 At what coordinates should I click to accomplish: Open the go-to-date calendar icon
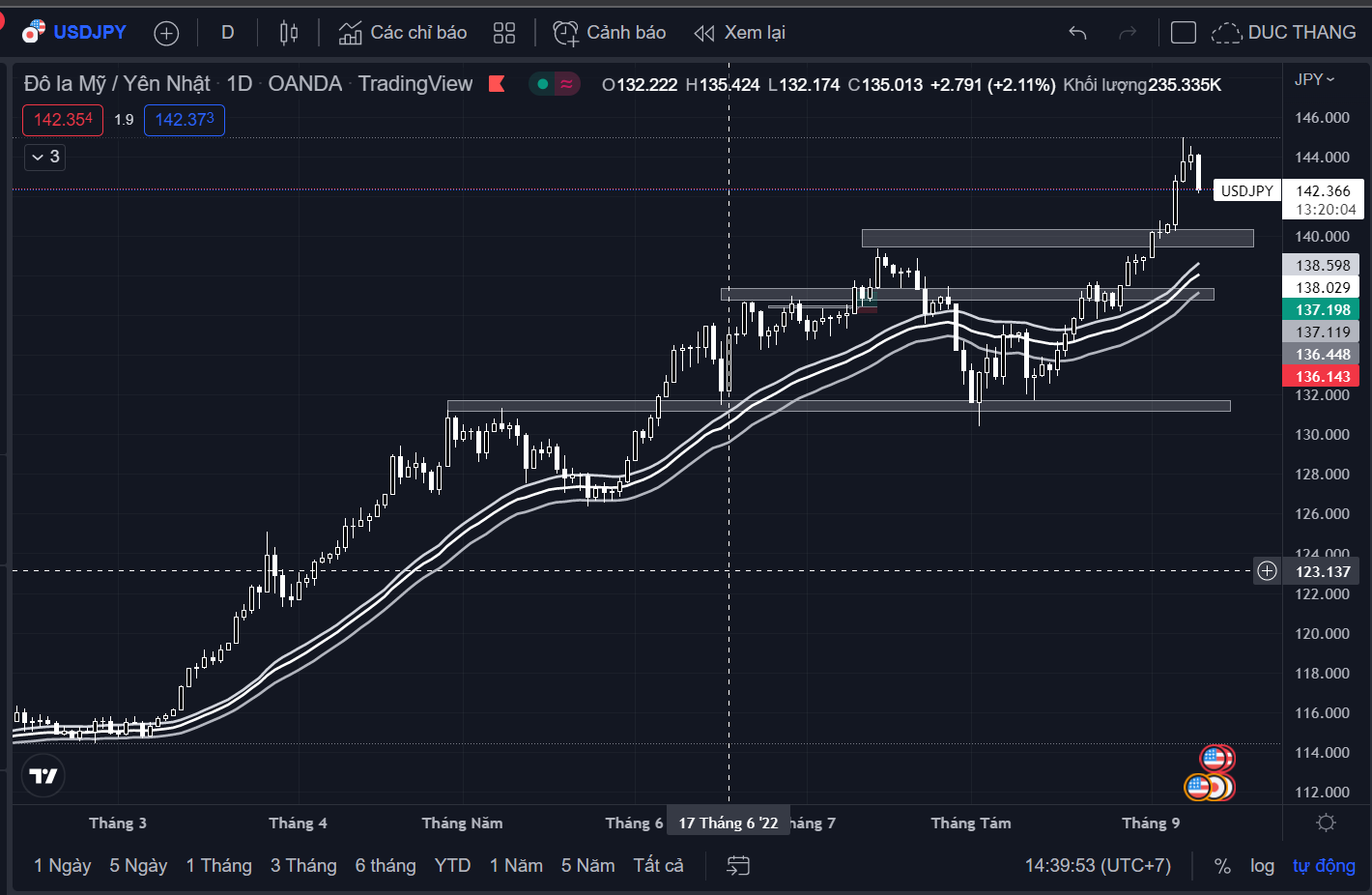(x=738, y=866)
